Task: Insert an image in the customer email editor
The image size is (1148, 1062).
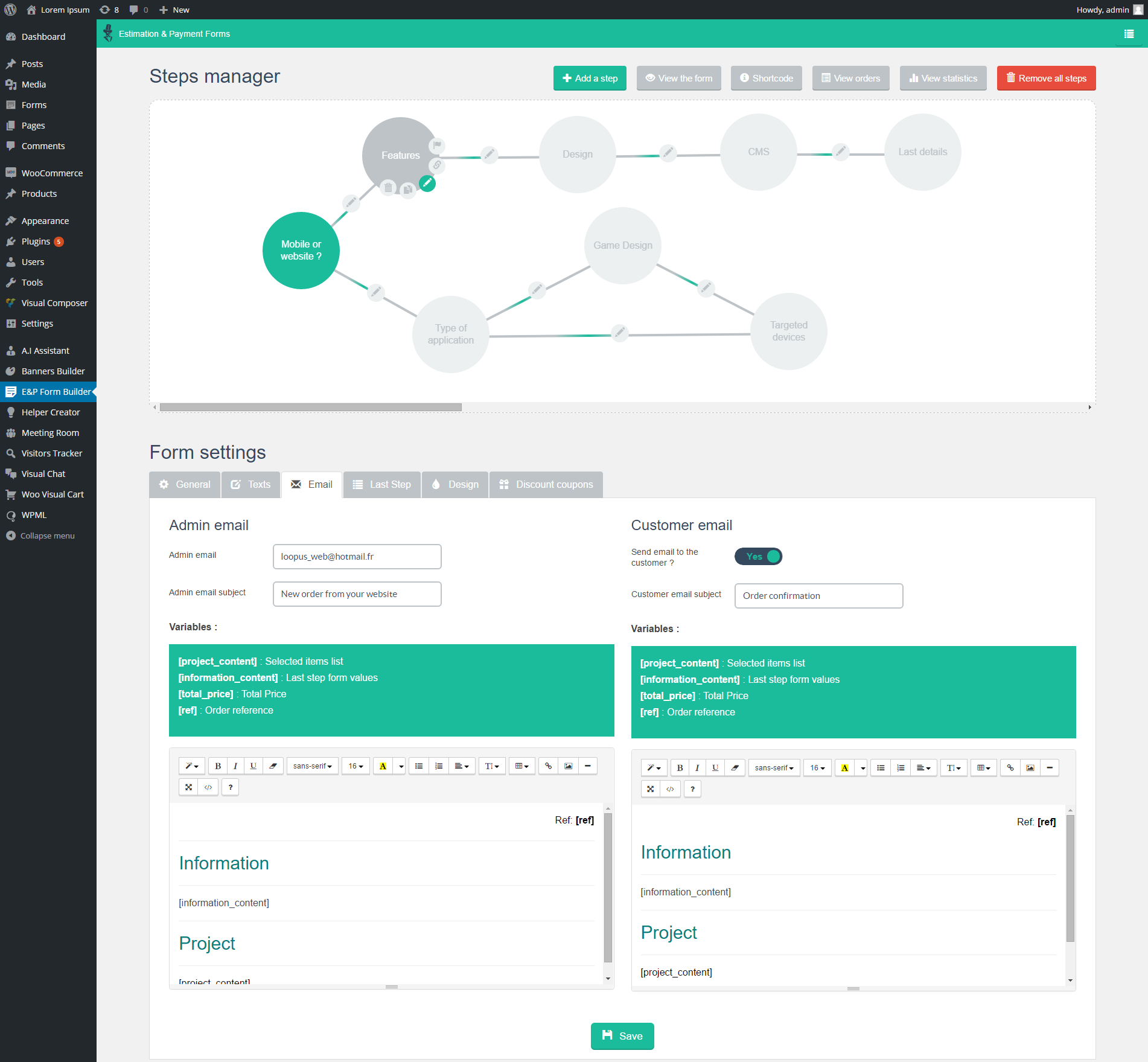Action: point(1030,767)
